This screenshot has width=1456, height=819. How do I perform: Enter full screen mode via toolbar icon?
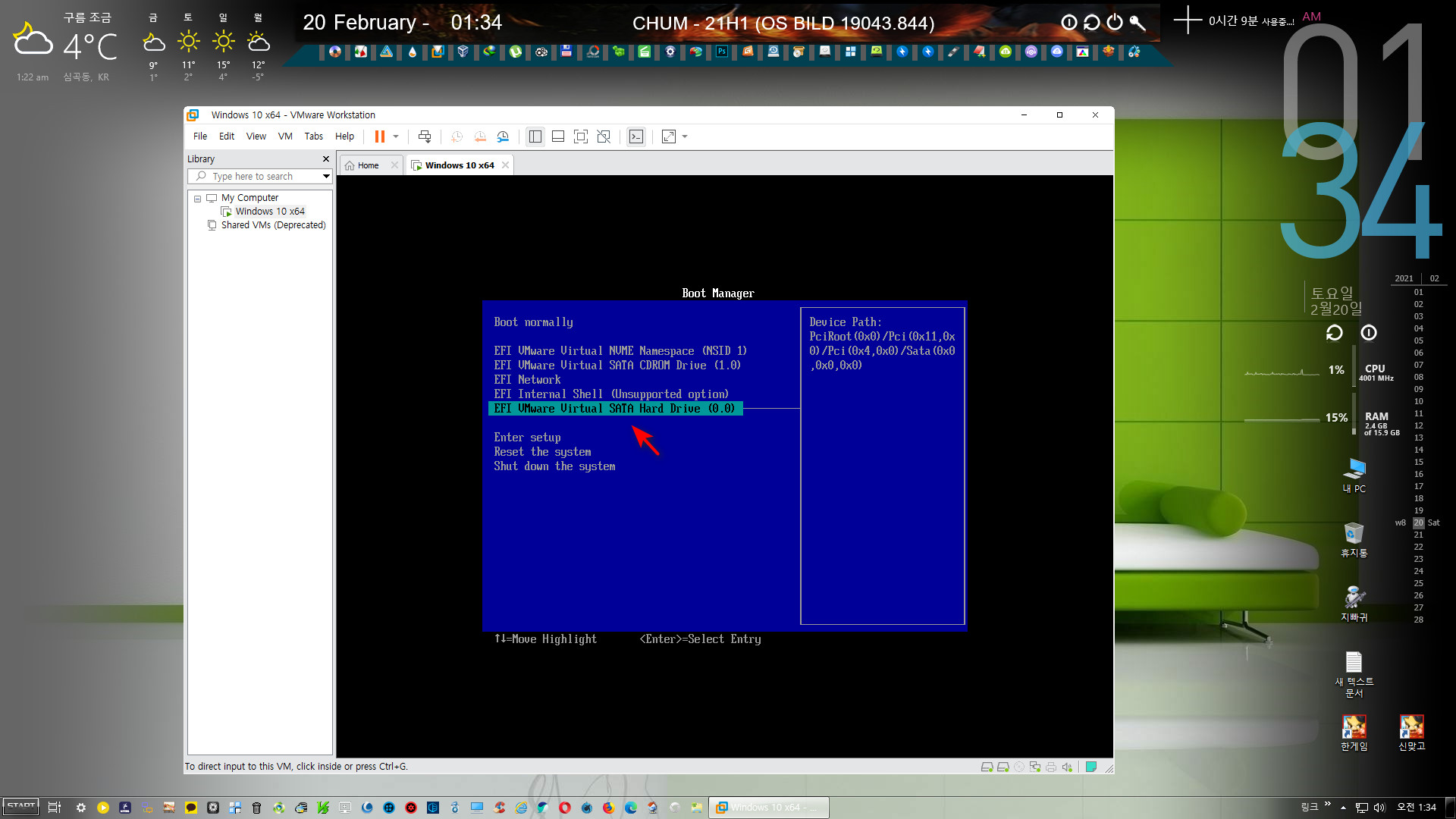tap(581, 136)
